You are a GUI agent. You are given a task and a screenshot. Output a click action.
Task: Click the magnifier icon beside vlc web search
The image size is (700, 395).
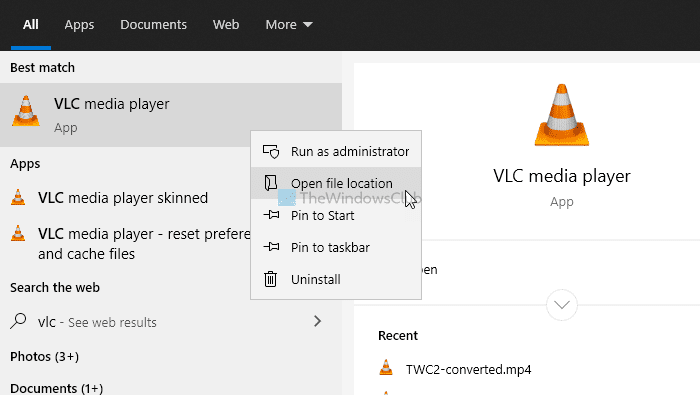point(18,321)
